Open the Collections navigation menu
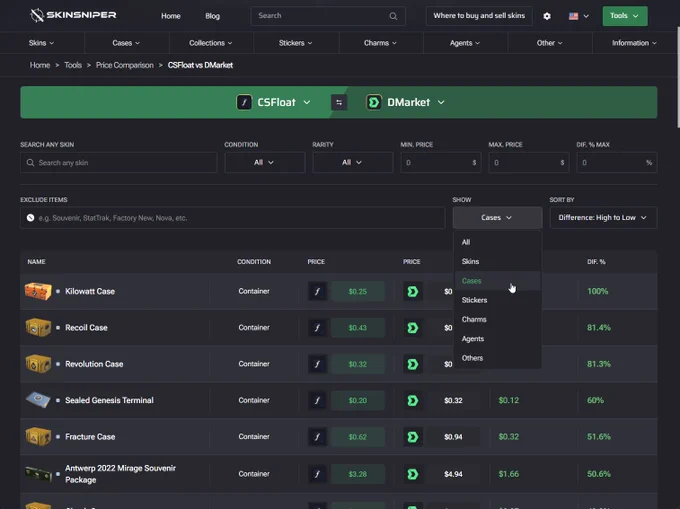Viewport: 680px width, 509px height. click(x=211, y=43)
